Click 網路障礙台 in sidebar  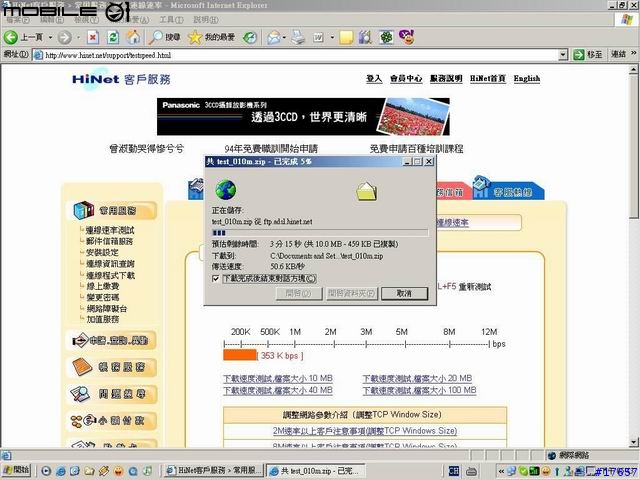coord(107,309)
